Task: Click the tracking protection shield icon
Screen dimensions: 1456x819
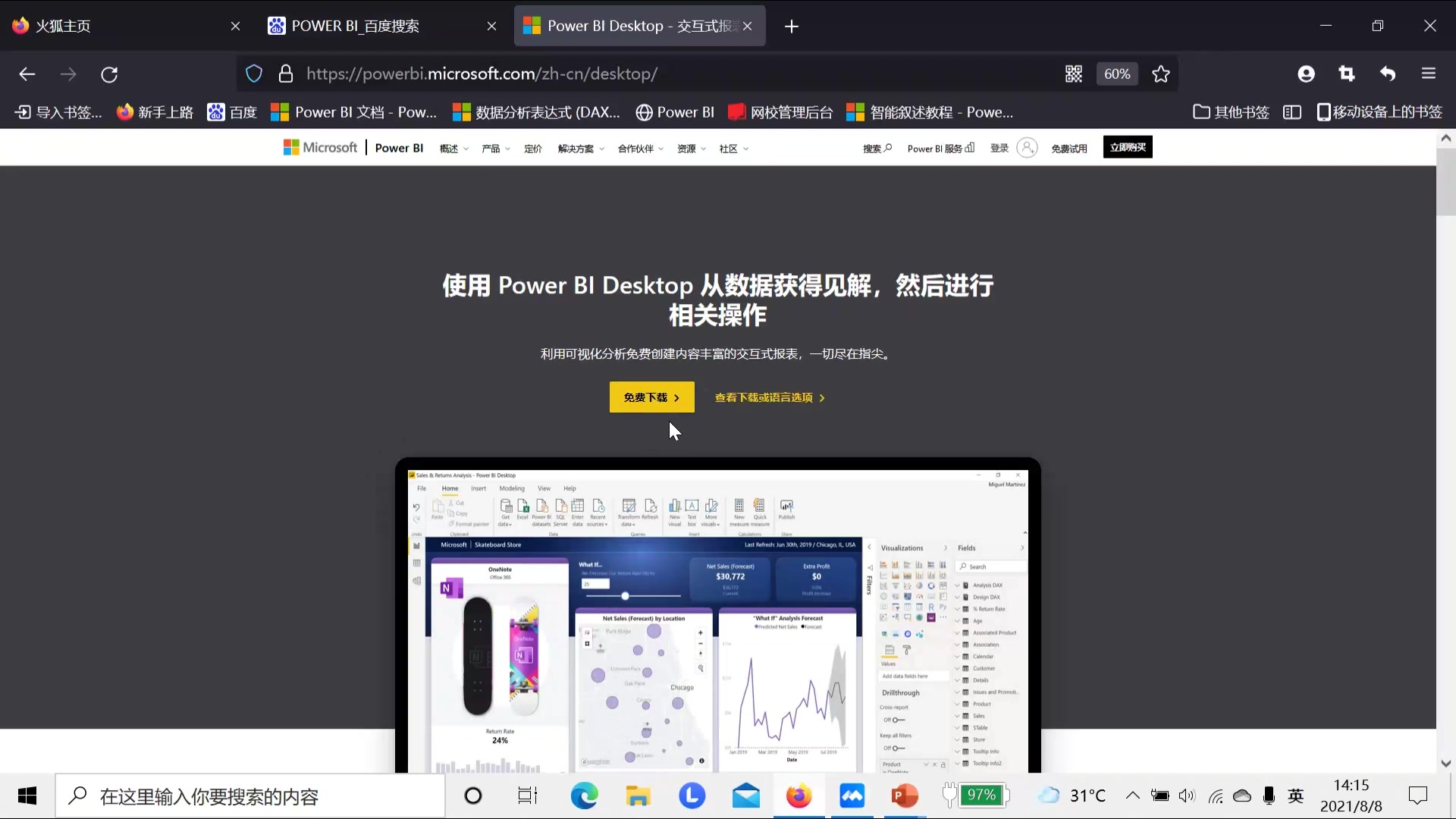Action: tap(253, 74)
